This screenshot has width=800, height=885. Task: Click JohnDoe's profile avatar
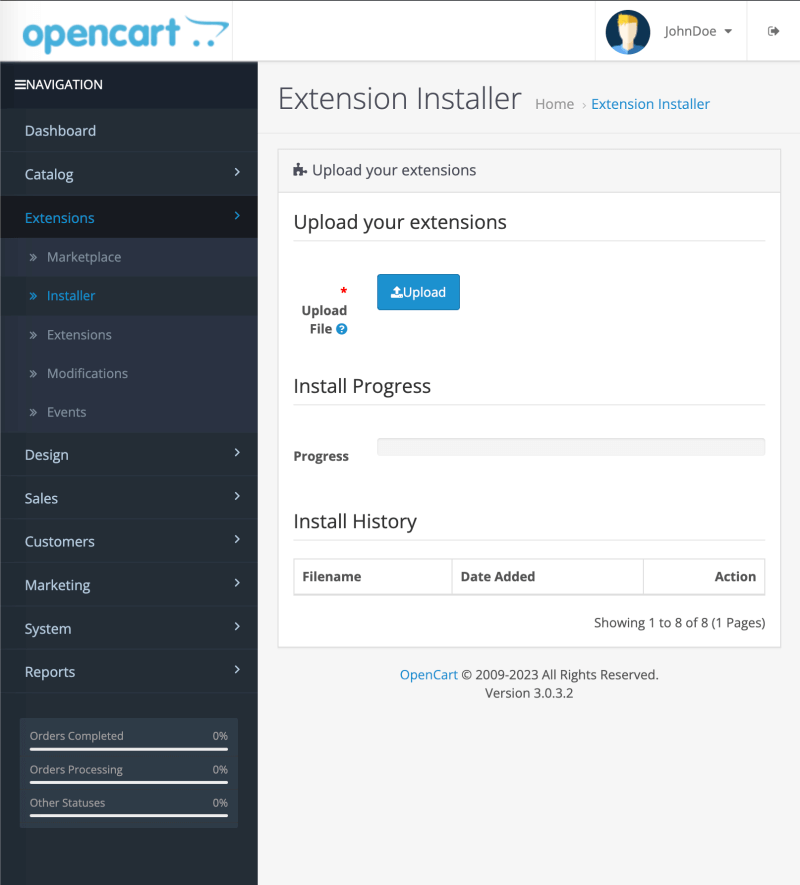pos(627,32)
